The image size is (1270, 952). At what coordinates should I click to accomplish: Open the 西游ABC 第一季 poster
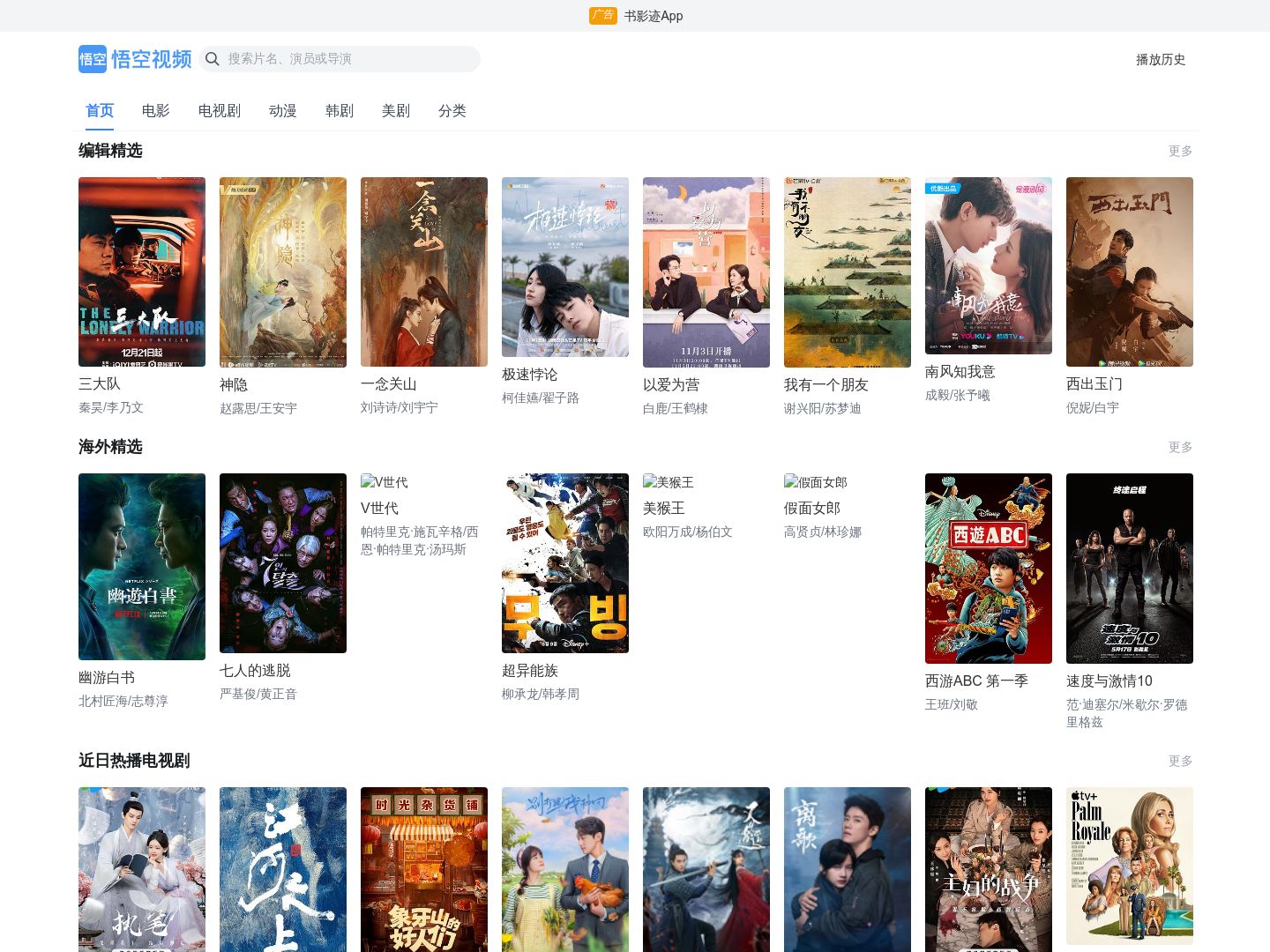pos(989,569)
